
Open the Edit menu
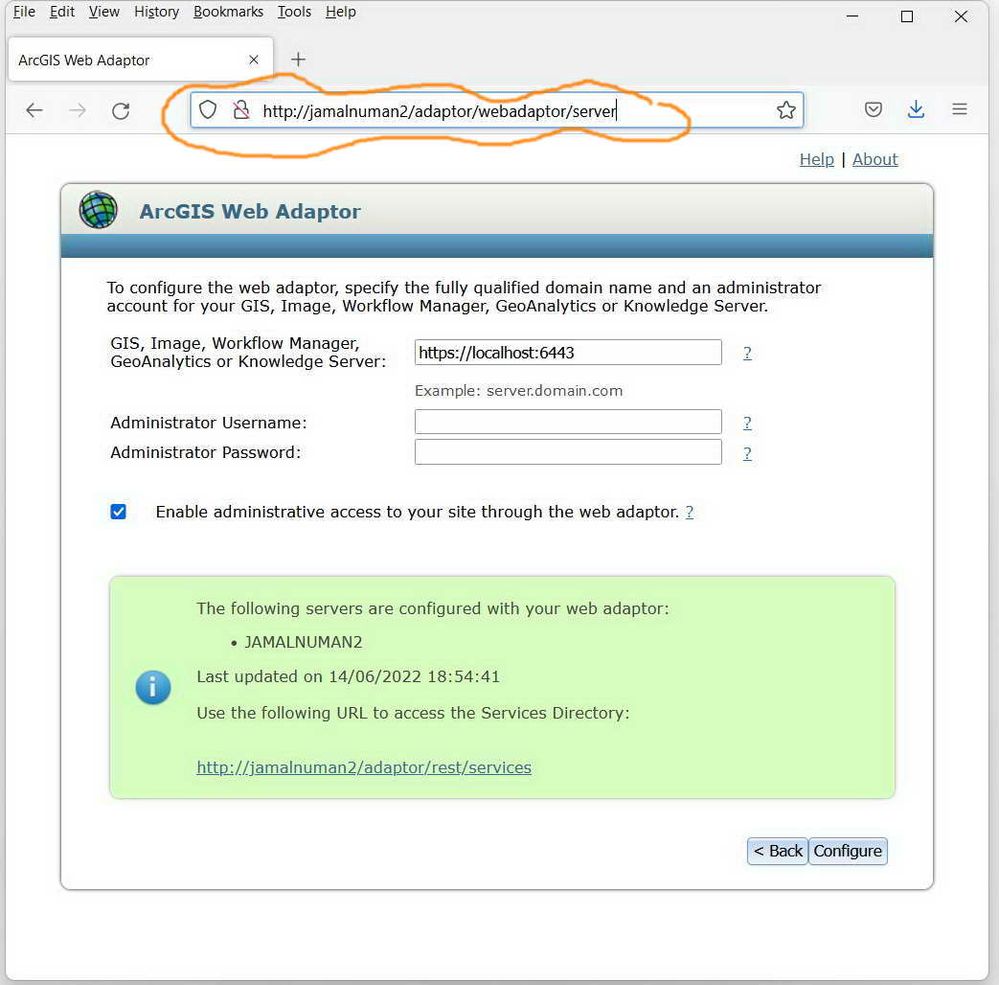(x=62, y=11)
